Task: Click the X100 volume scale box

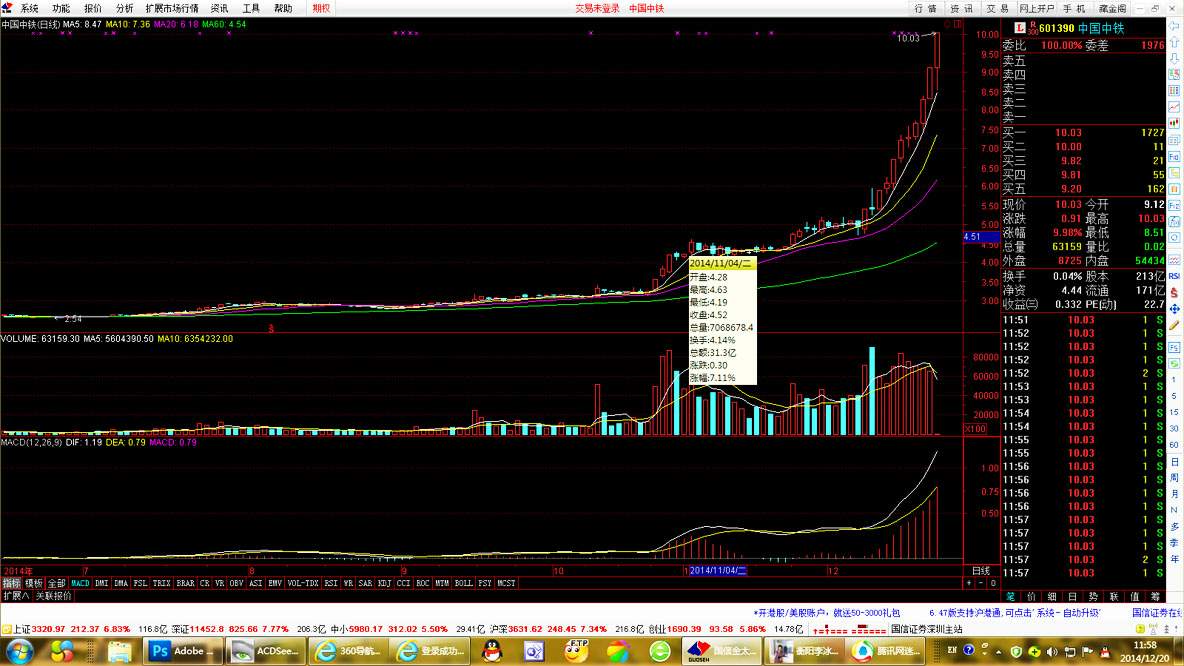Action: pyautogui.click(x=975, y=429)
